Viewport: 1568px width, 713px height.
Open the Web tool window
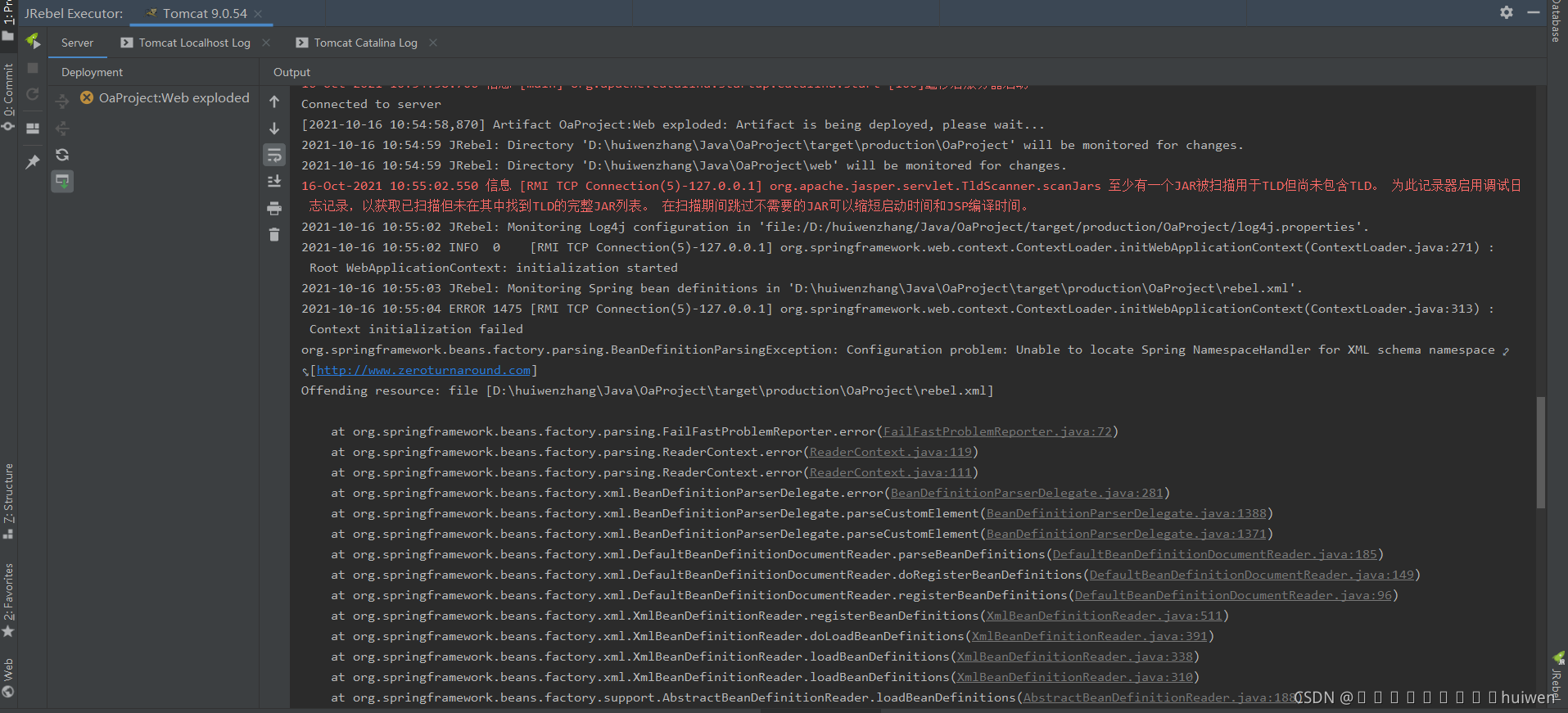pyautogui.click(x=8, y=678)
